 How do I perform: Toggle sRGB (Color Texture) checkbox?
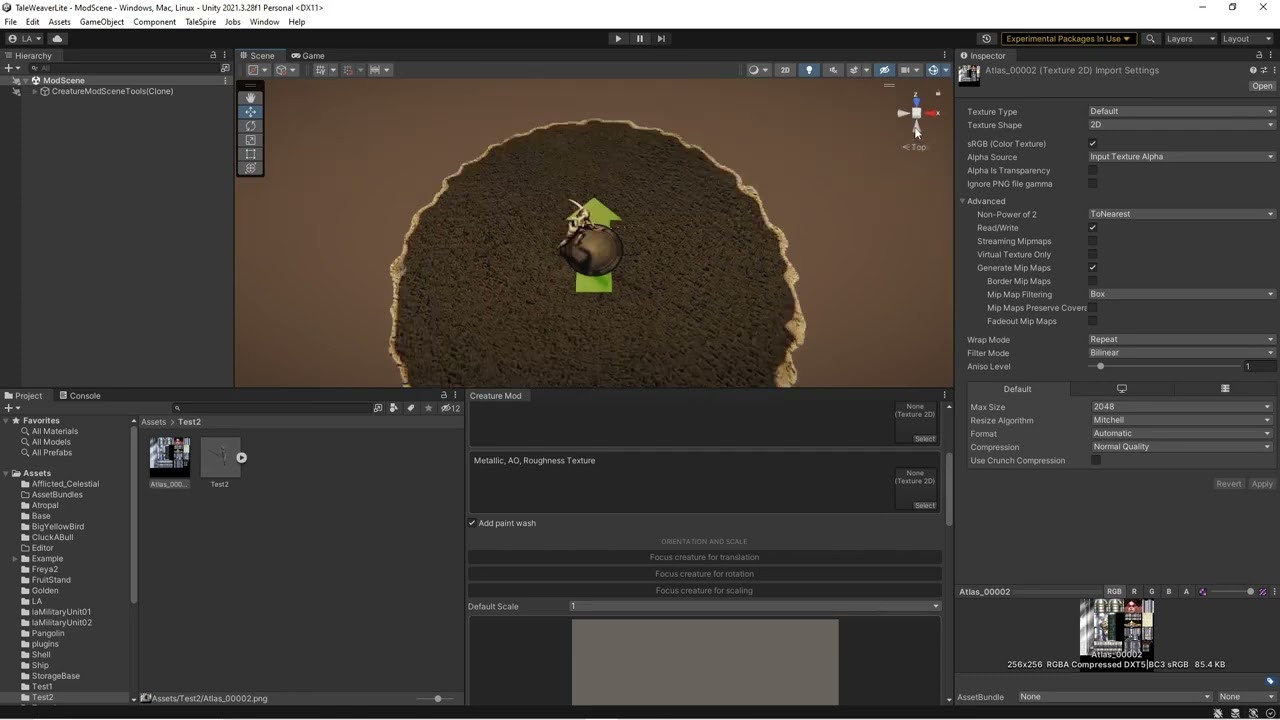[x=1093, y=144]
